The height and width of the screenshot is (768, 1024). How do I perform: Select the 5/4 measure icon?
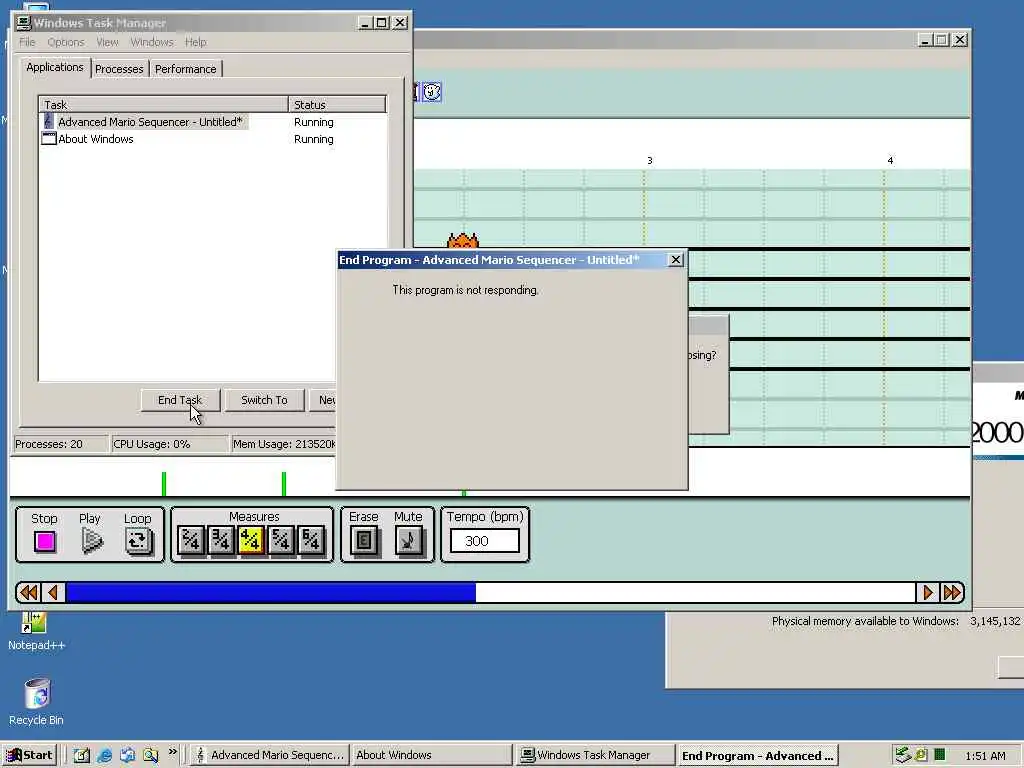[281, 540]
